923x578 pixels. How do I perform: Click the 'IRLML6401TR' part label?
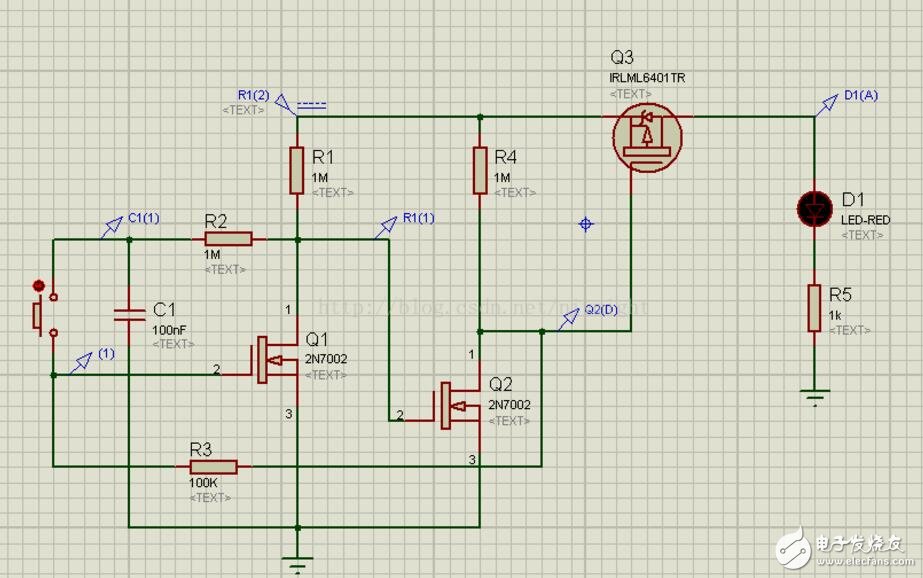647,78
